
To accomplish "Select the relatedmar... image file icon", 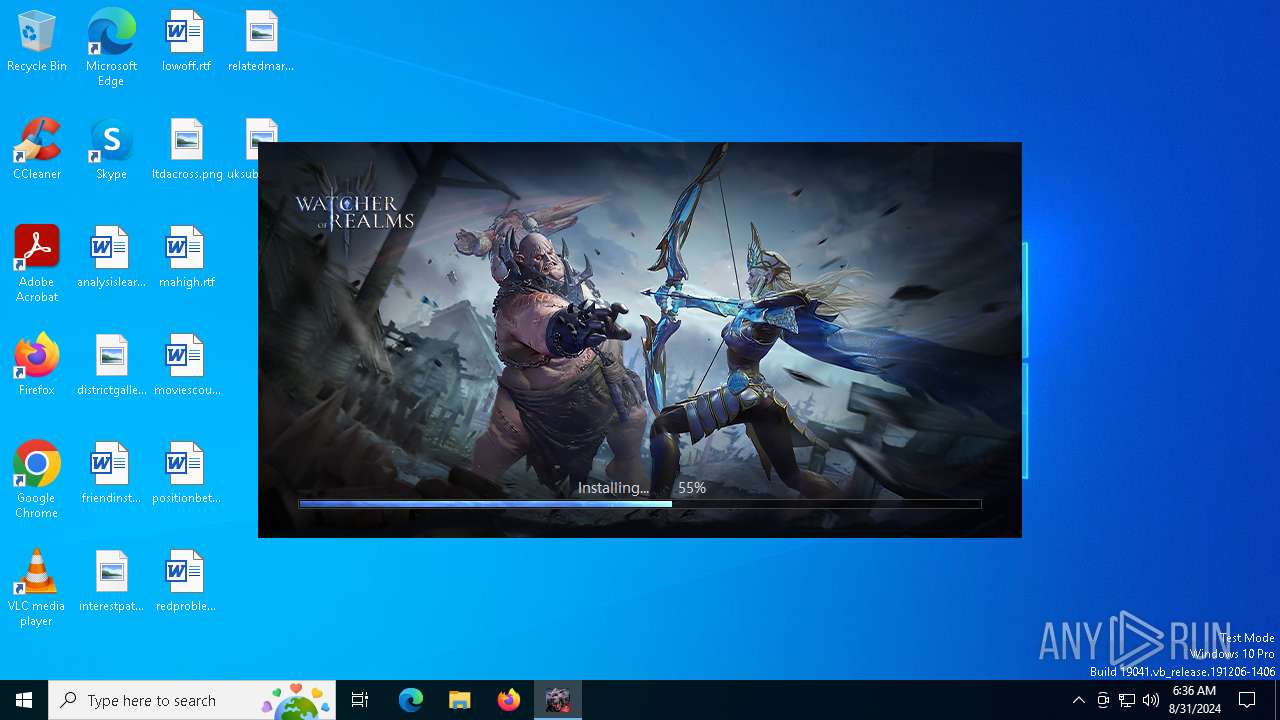I will pyautogui.click(x=261, y=42).
